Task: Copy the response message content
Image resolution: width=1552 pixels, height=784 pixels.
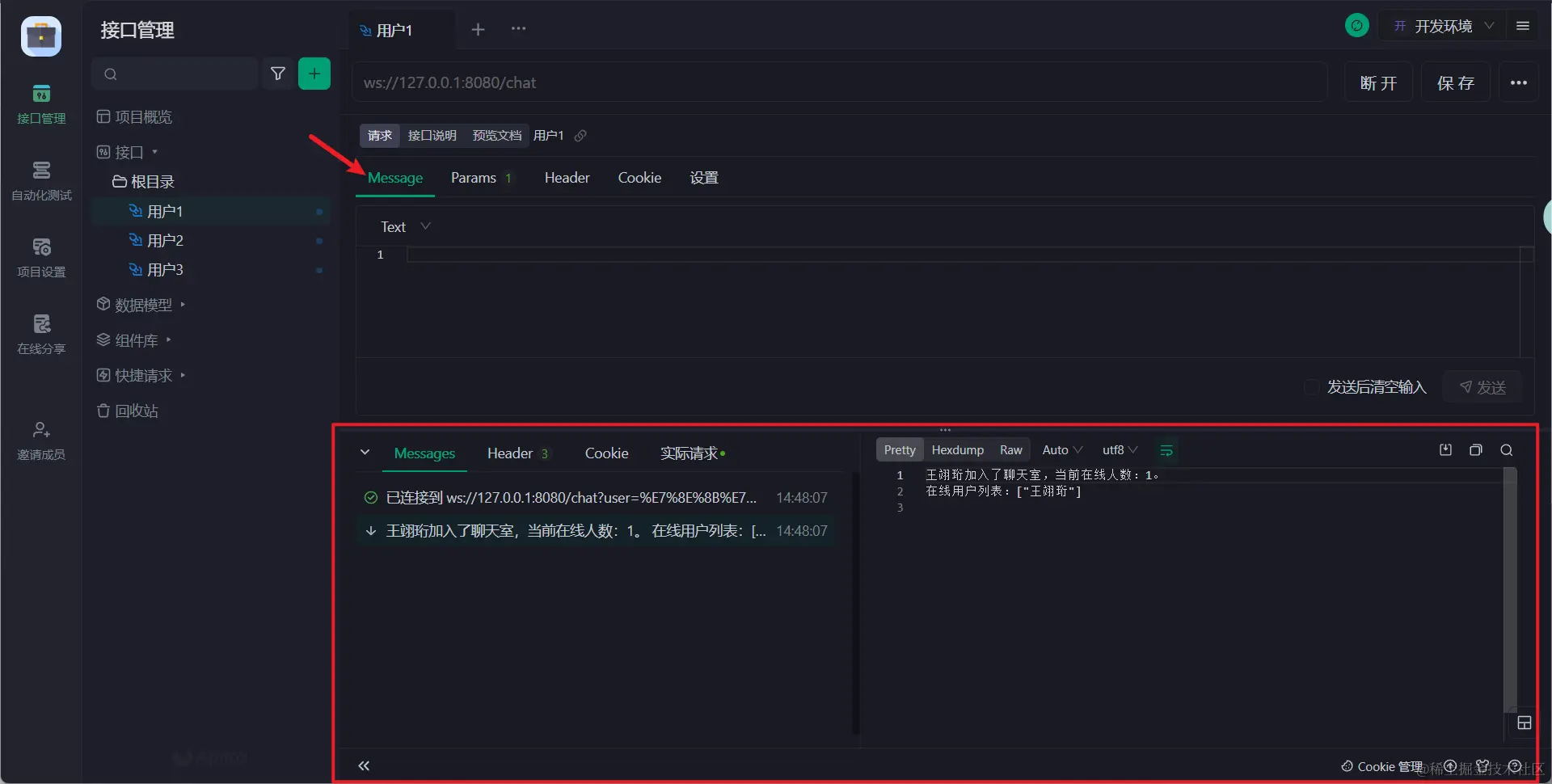Action: pyautogui.click(x=1476, y=450)
